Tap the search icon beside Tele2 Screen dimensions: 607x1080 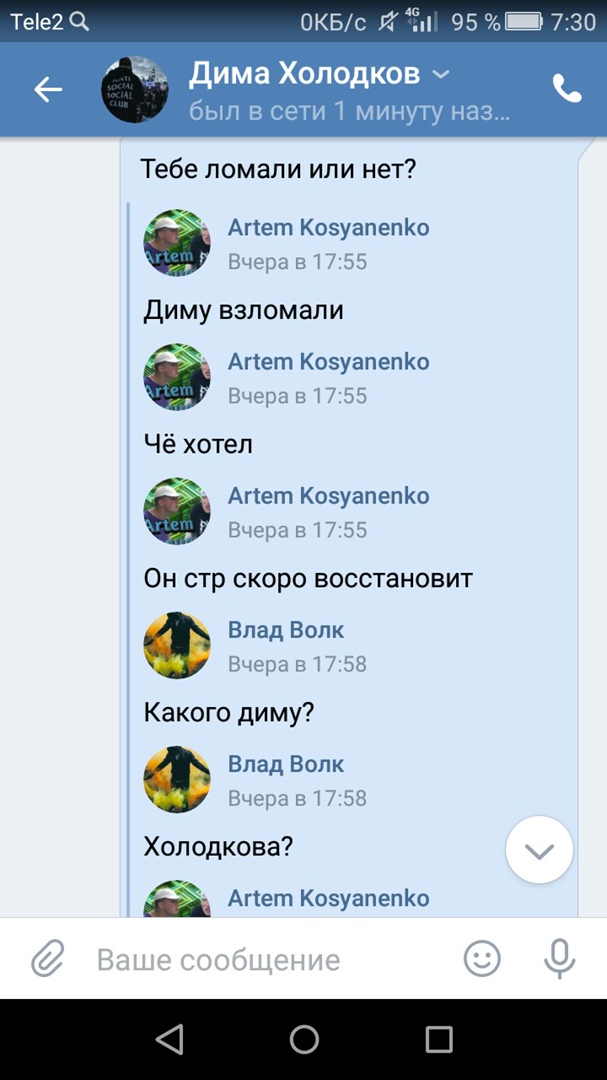pyautogui.click(x=80, y=22)
